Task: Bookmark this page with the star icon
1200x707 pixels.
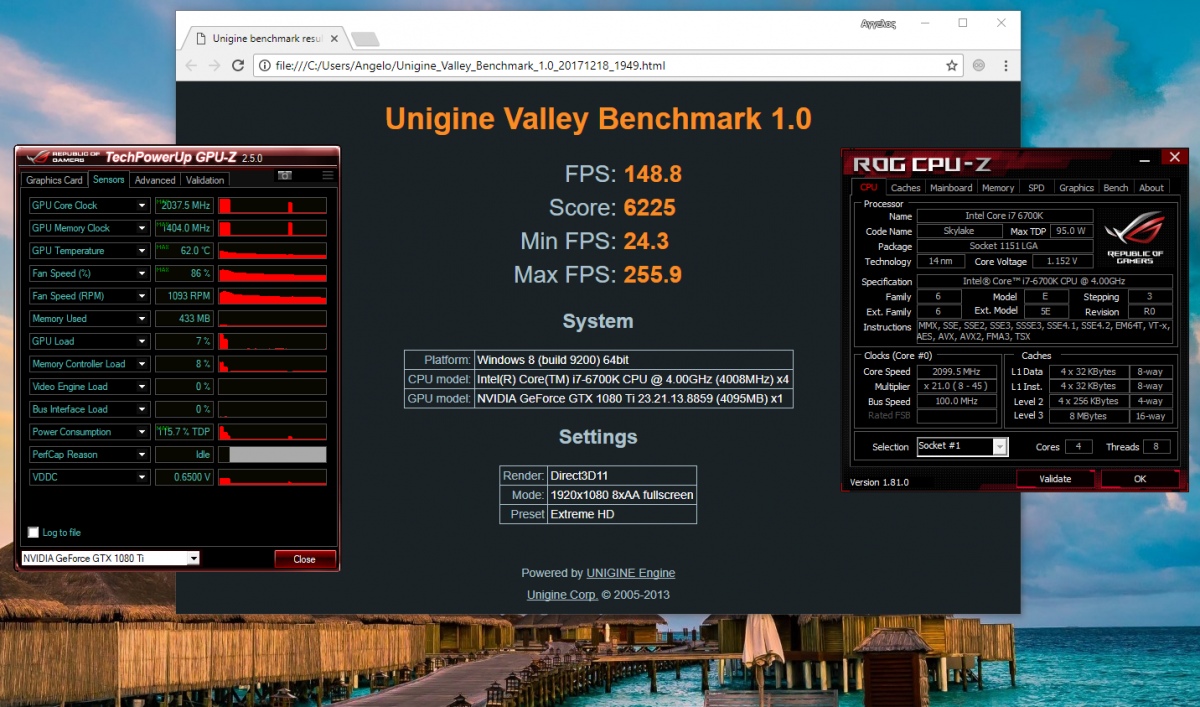Action: (x=952, y=65)
